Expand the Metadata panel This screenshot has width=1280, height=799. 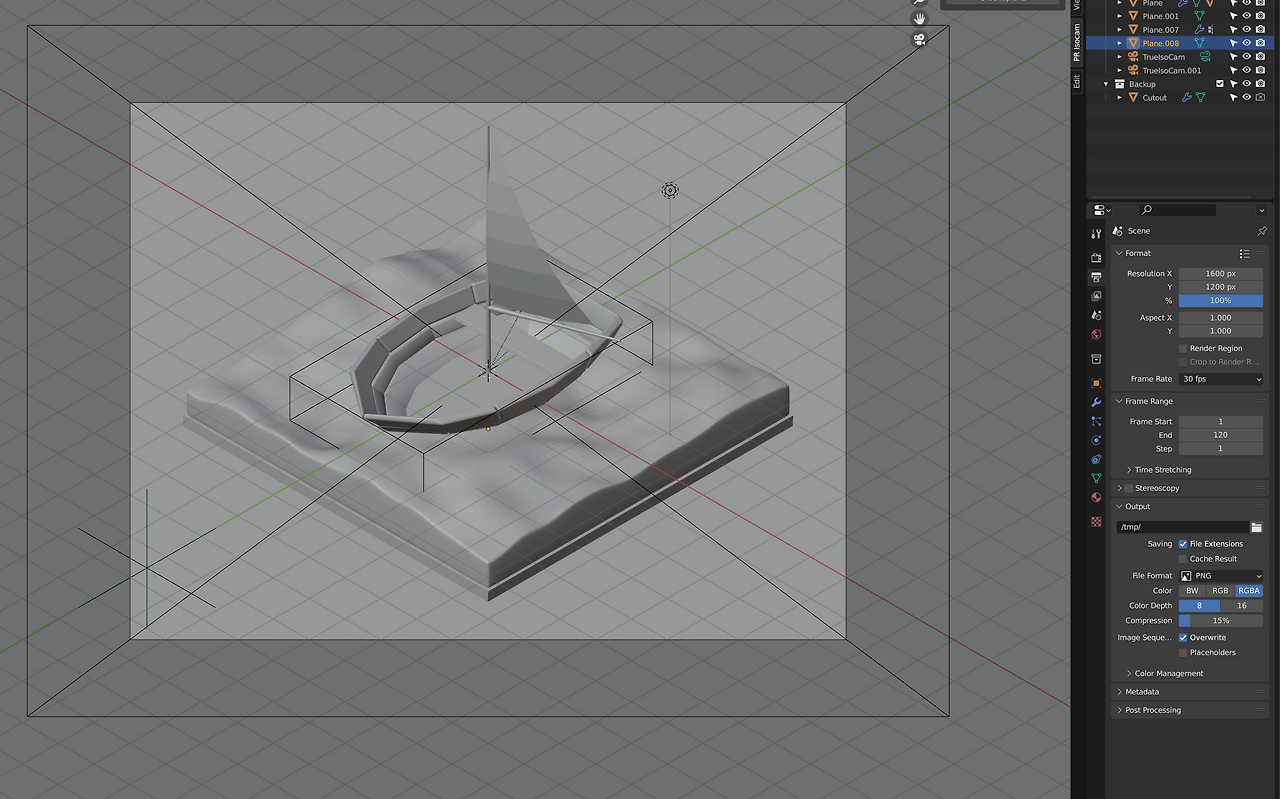point(1120,692)
